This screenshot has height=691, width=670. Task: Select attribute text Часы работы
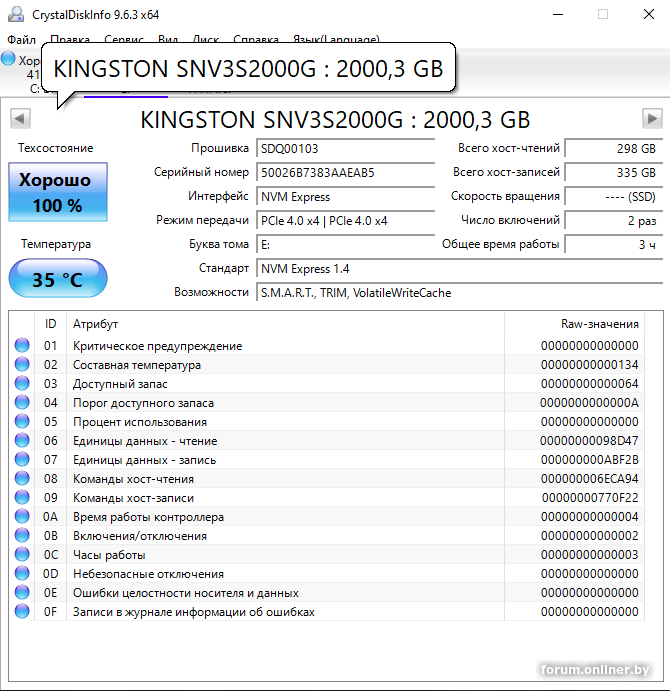tap(109, 555)
